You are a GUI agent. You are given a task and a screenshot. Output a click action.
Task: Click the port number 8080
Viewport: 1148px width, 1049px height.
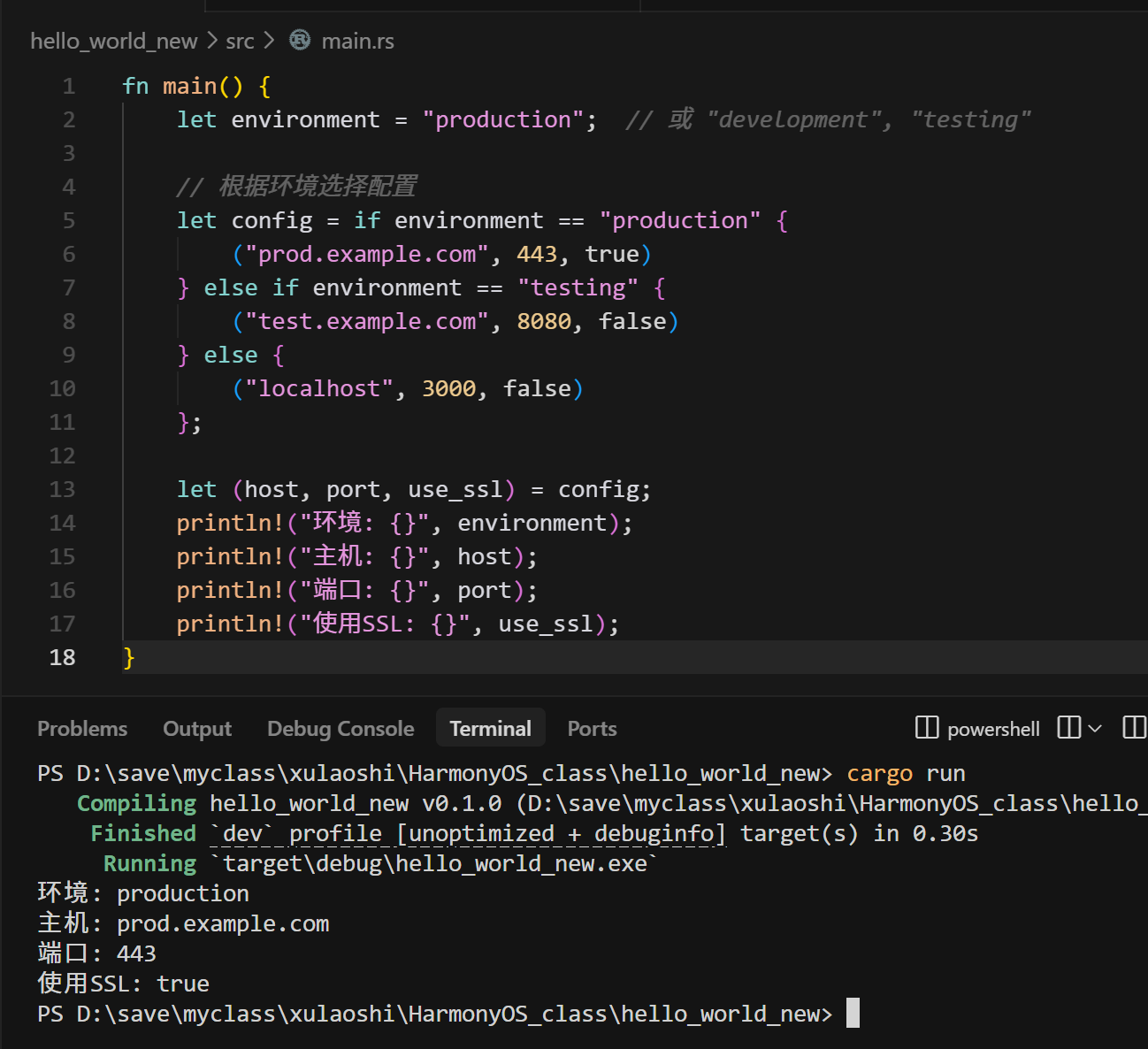pyautogui.click(x=544, y=322)
